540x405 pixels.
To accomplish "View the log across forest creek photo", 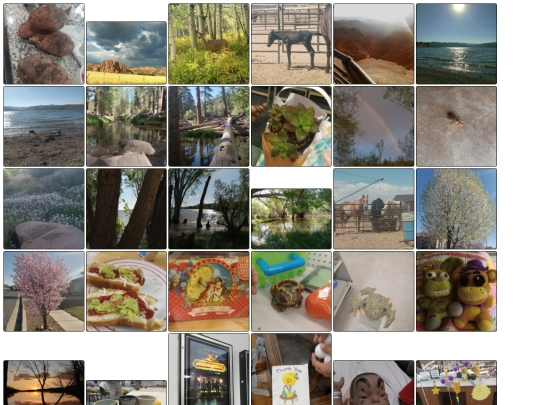I will 209,126.
